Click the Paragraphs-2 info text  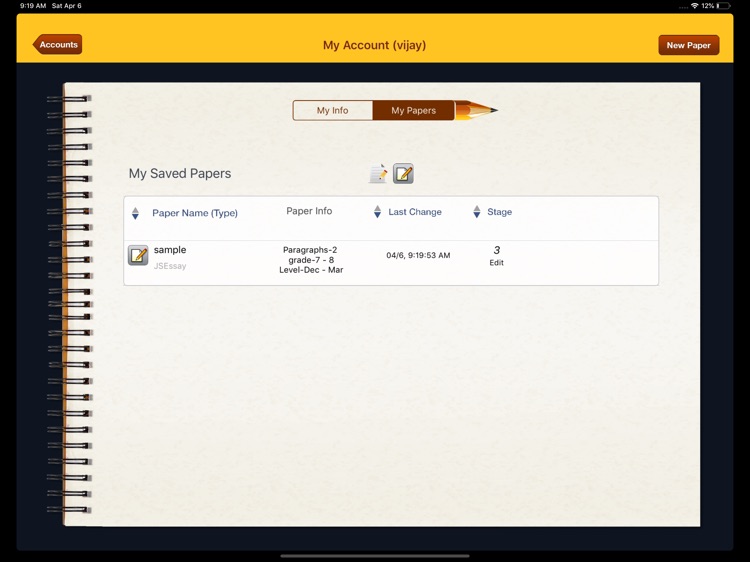(310, 250)
